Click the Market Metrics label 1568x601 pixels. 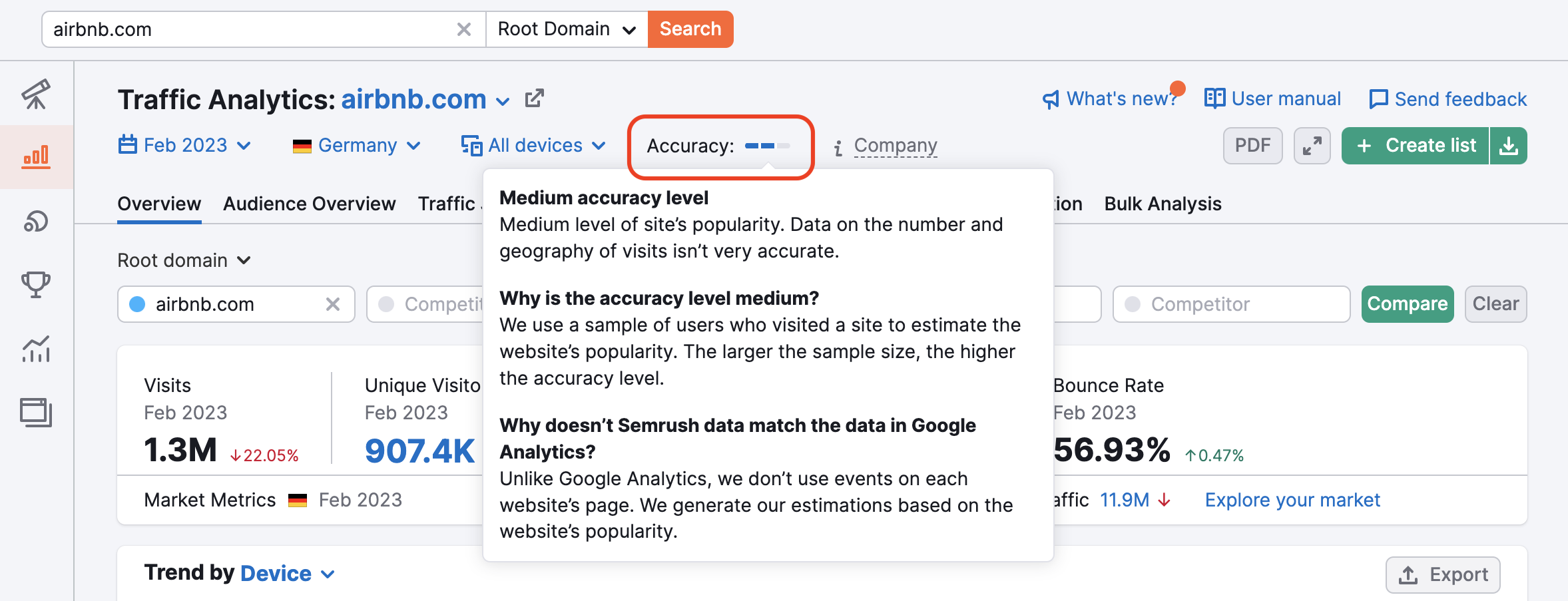(x=210, y=500)
